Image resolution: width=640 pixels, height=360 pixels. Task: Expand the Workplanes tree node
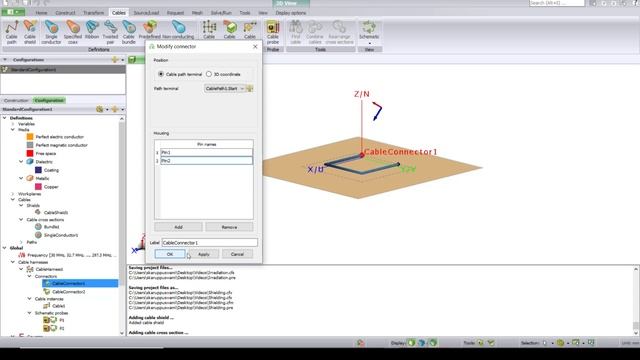[x=13, y=194]
